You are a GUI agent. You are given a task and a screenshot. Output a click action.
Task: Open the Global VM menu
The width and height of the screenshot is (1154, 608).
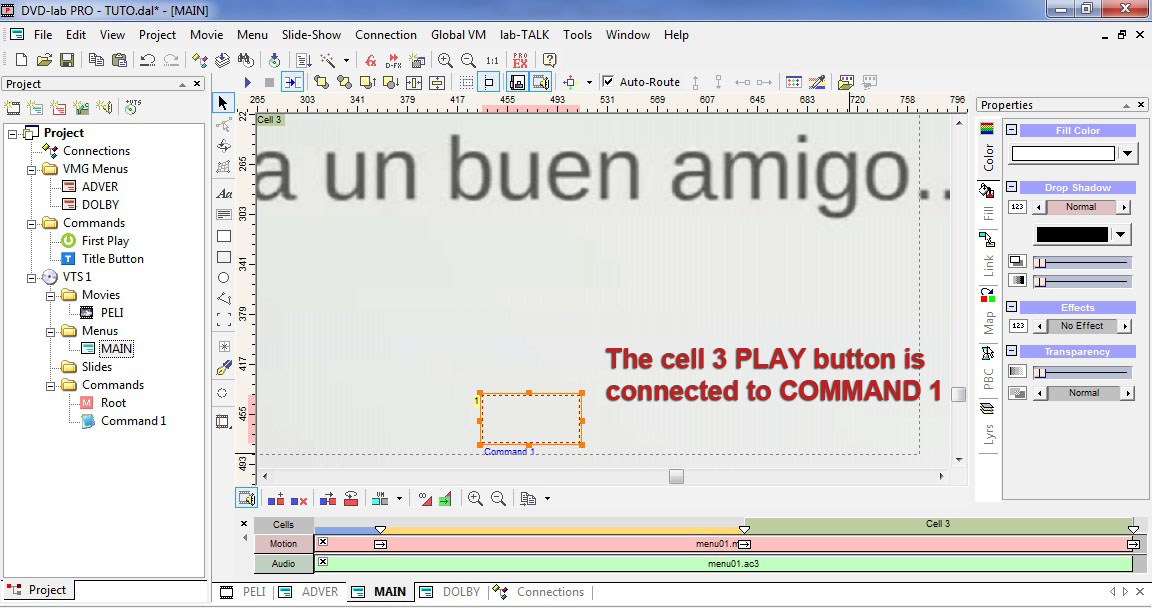coord(458,35)
